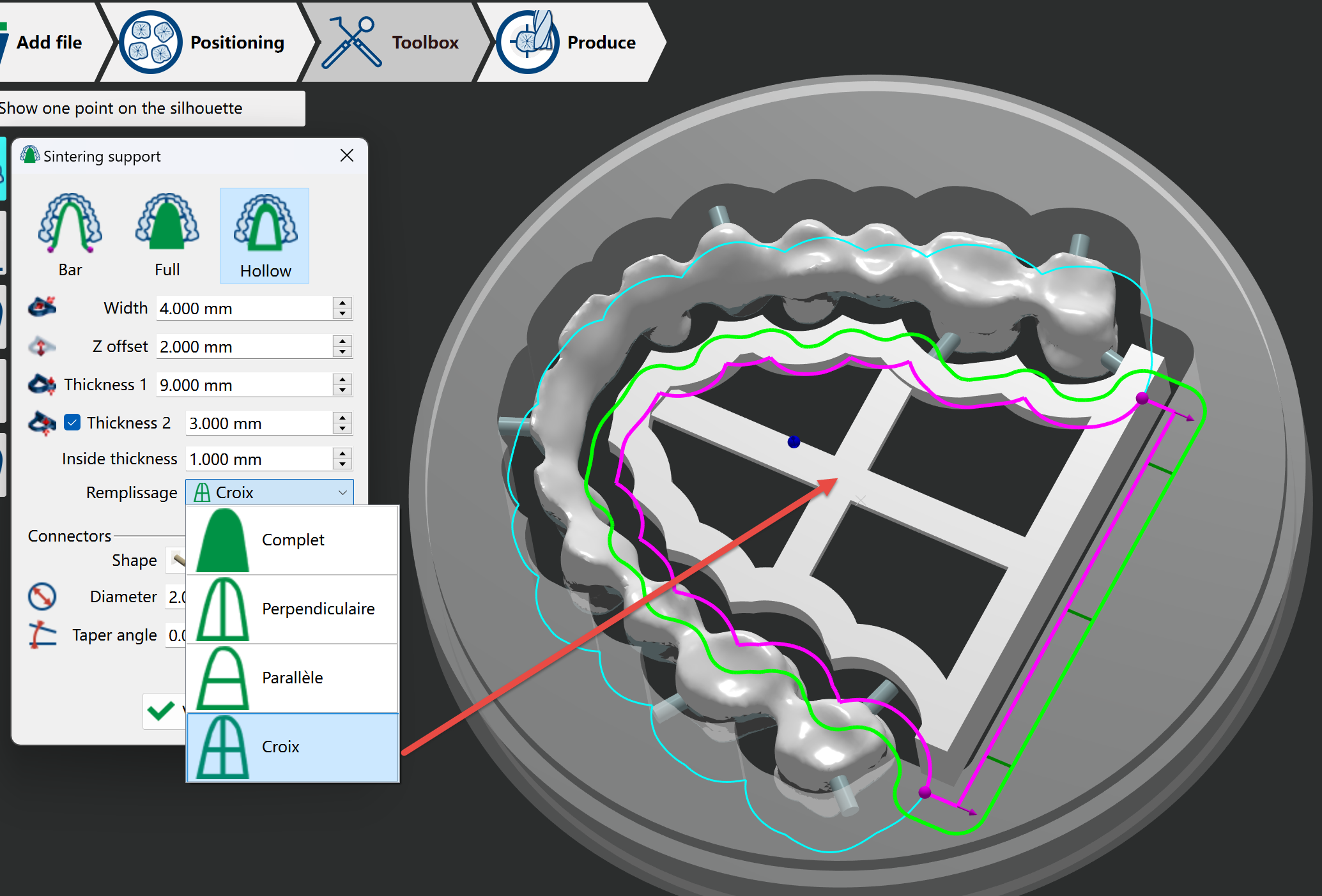Select the Bar support type icon
This screenshot has height=896, width=1322.
pos(70,223)
